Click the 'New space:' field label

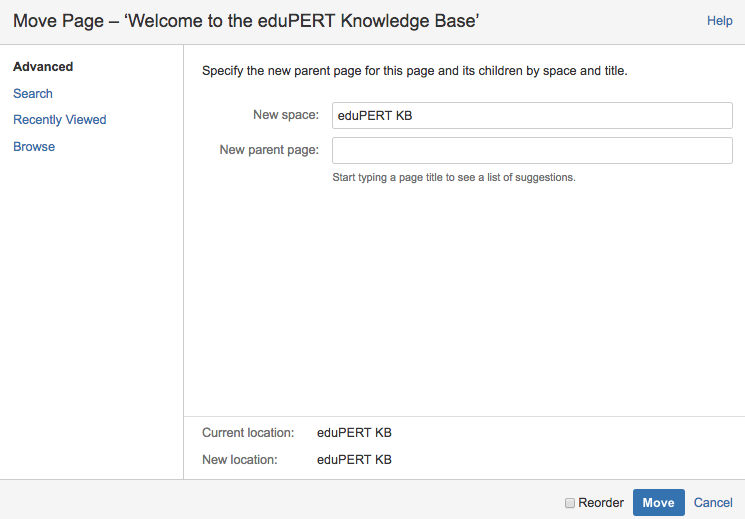point(286,115)
